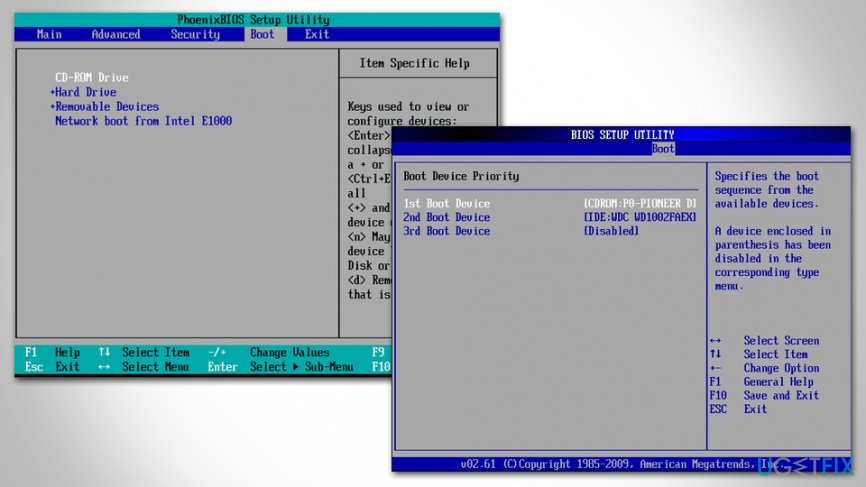Click the Change Values legend in PhoenixBIOS

289,352
